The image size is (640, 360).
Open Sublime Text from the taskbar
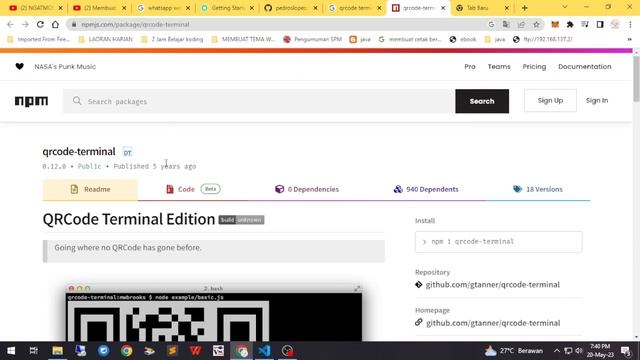click(172, 351)
